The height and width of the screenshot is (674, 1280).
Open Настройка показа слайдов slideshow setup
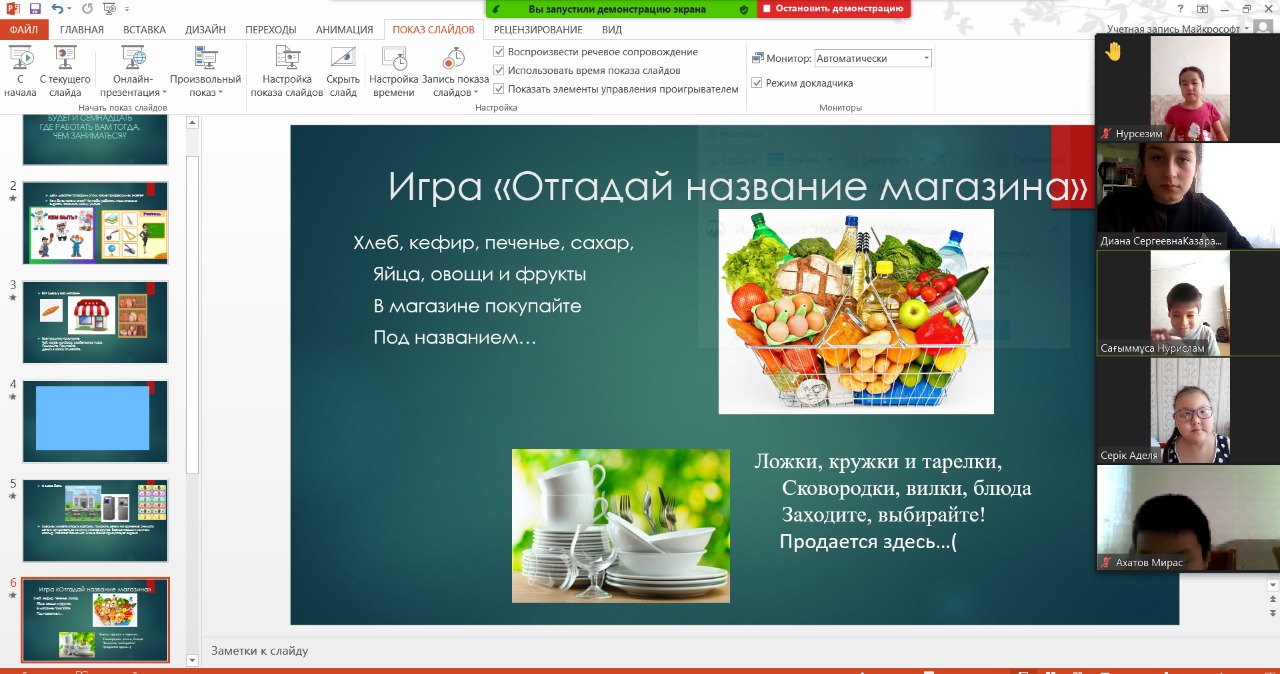(x=287, y=71)
